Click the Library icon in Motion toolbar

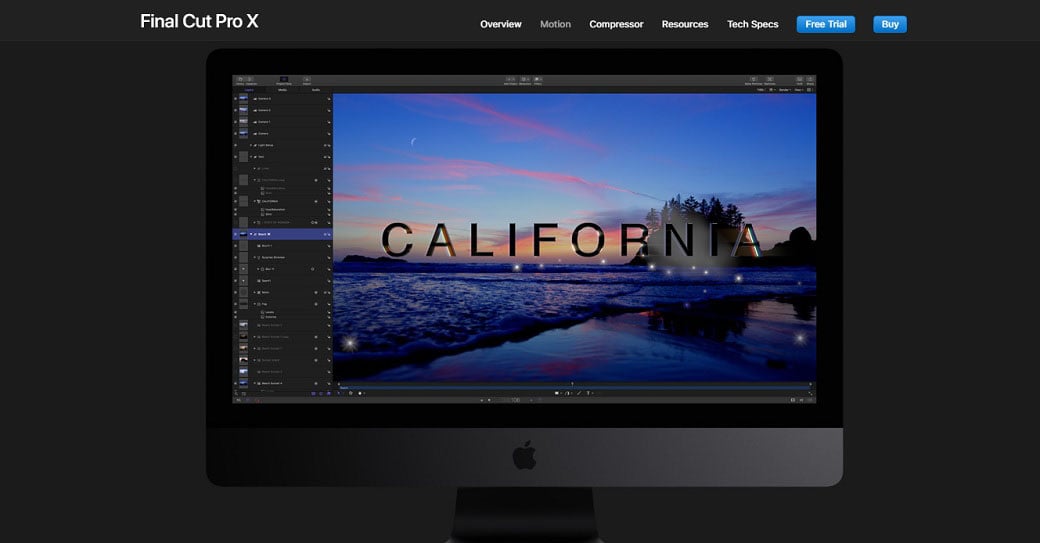pyautogui.click(x=240, y=80)
